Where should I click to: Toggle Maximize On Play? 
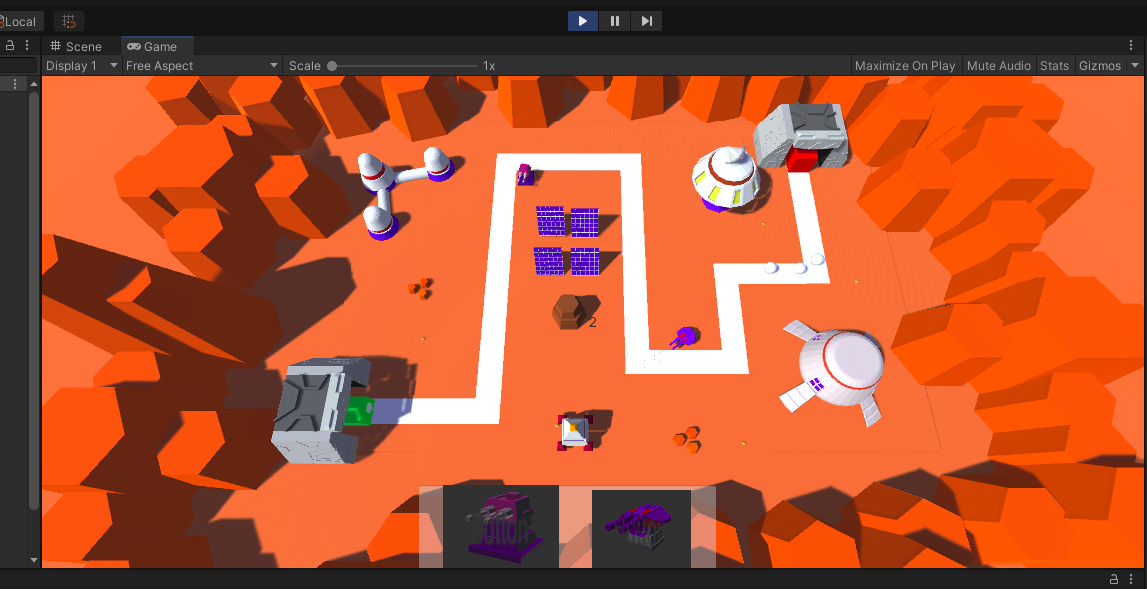pos(905,66)
